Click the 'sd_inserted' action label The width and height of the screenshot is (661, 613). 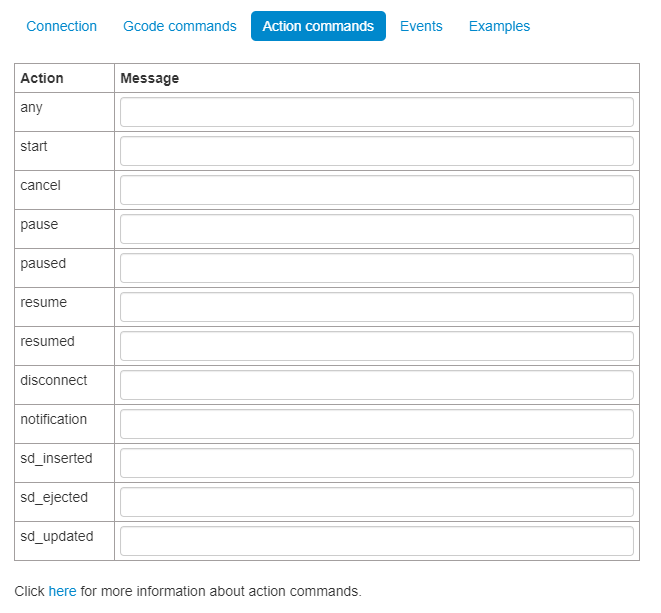[56, 459]
